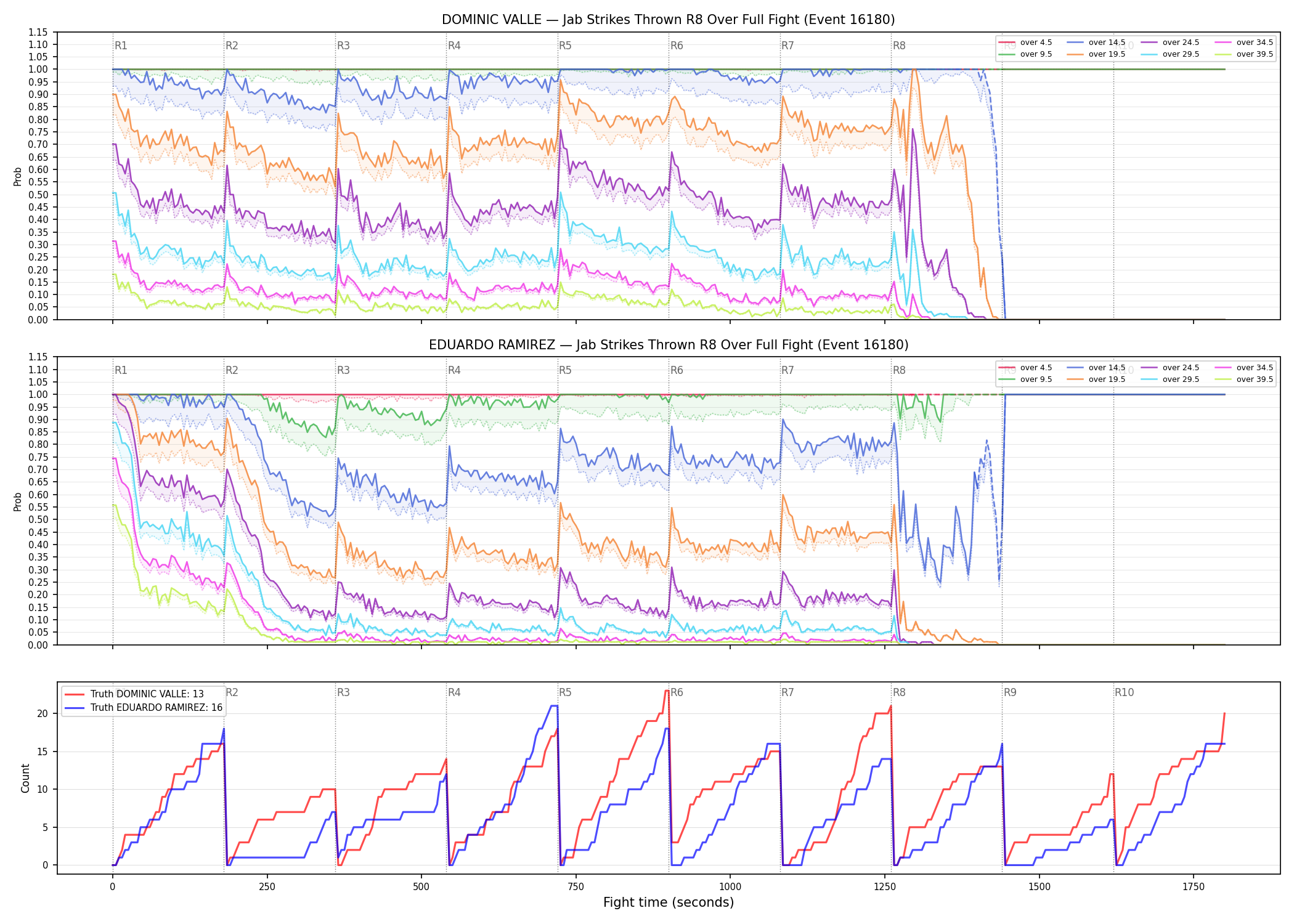Click the R10 round label in count chart

(1124, 692)
